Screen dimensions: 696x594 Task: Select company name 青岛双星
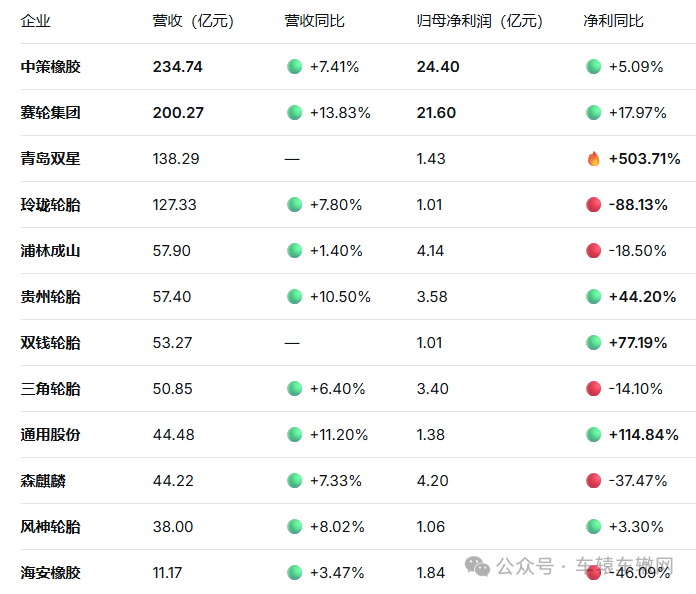click(x=50, y=158)
